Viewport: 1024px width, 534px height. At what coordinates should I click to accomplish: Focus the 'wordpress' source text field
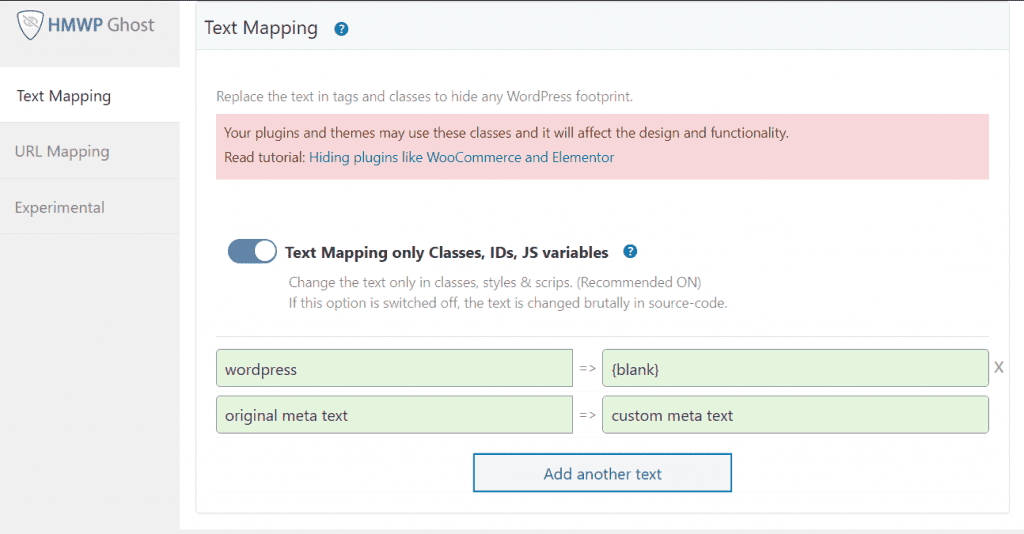pos(394,369)
